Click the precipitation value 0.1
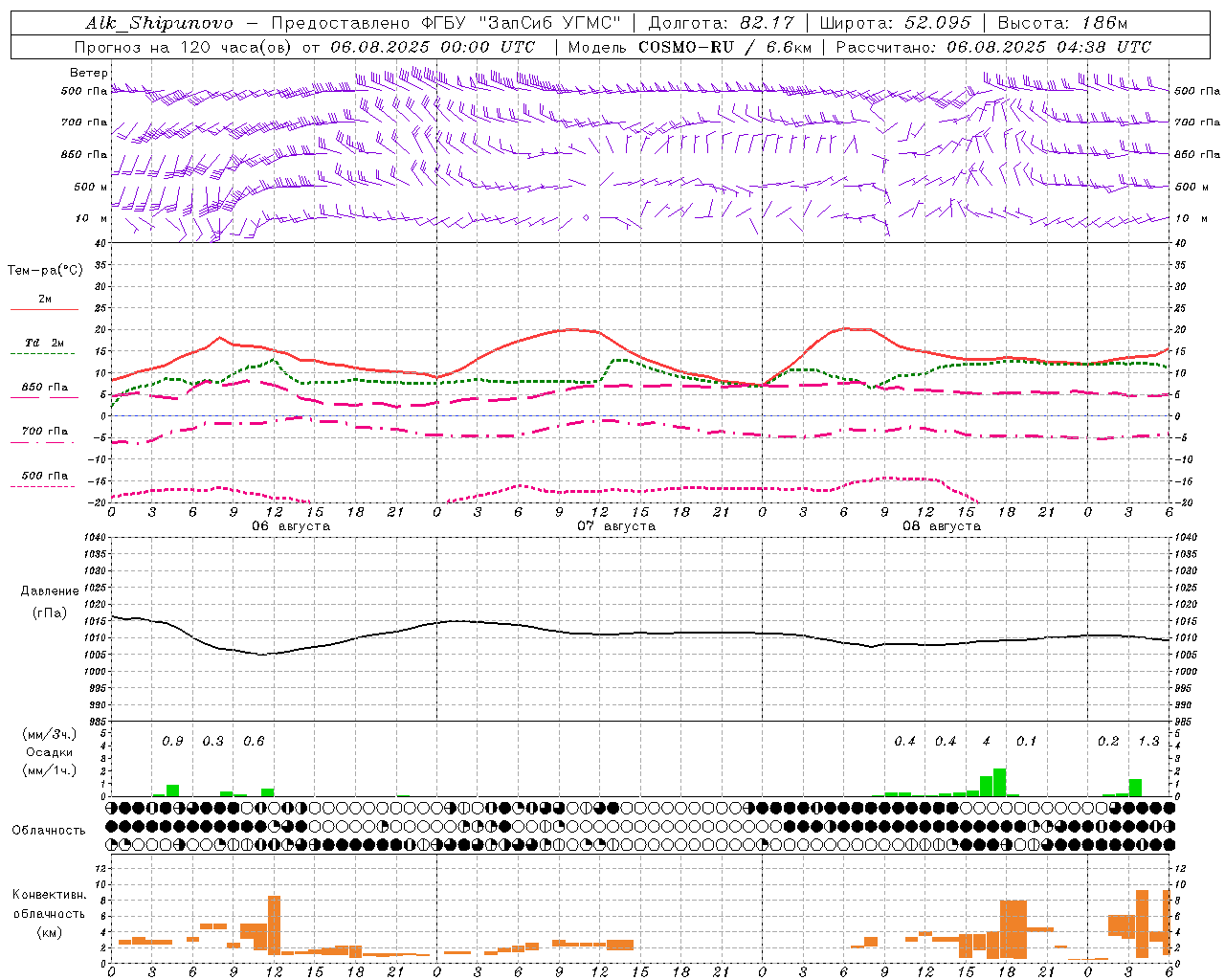Viewport: 1225px width, 980px height. [x=1027, y=742]
